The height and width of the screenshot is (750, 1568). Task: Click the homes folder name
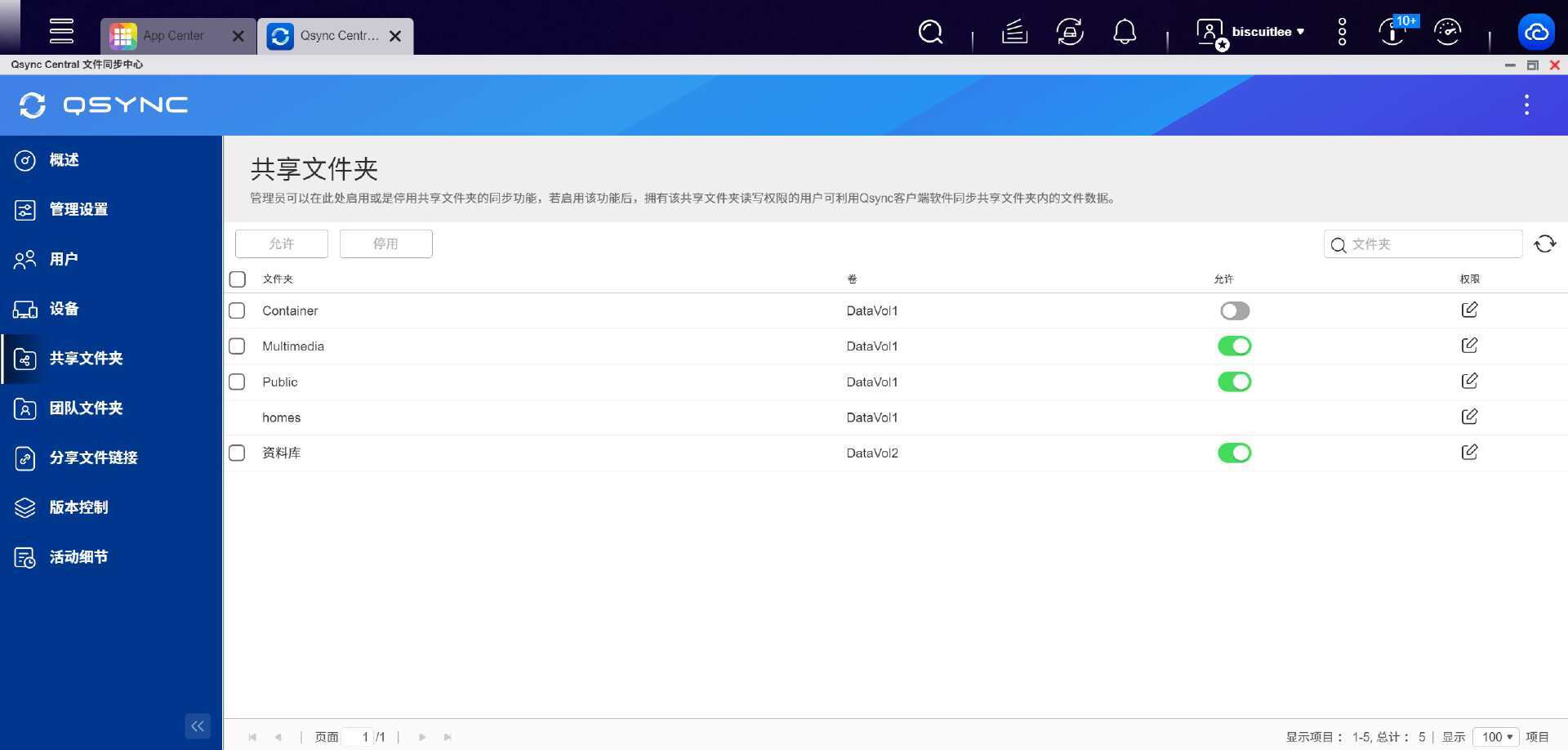(282, 417)
